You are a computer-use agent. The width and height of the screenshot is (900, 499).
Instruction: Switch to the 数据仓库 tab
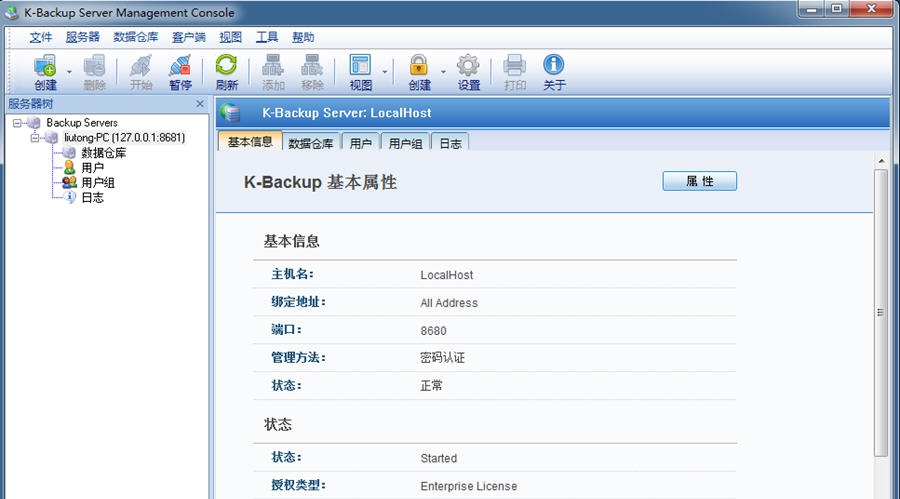(x=311, y=143)
